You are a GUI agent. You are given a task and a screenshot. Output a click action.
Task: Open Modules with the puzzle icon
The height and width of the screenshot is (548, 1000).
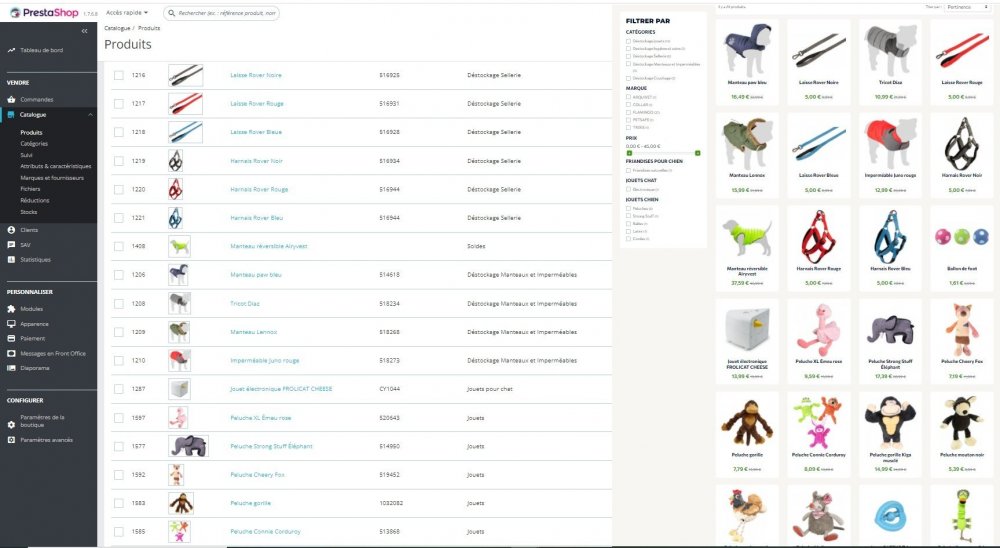11,309
